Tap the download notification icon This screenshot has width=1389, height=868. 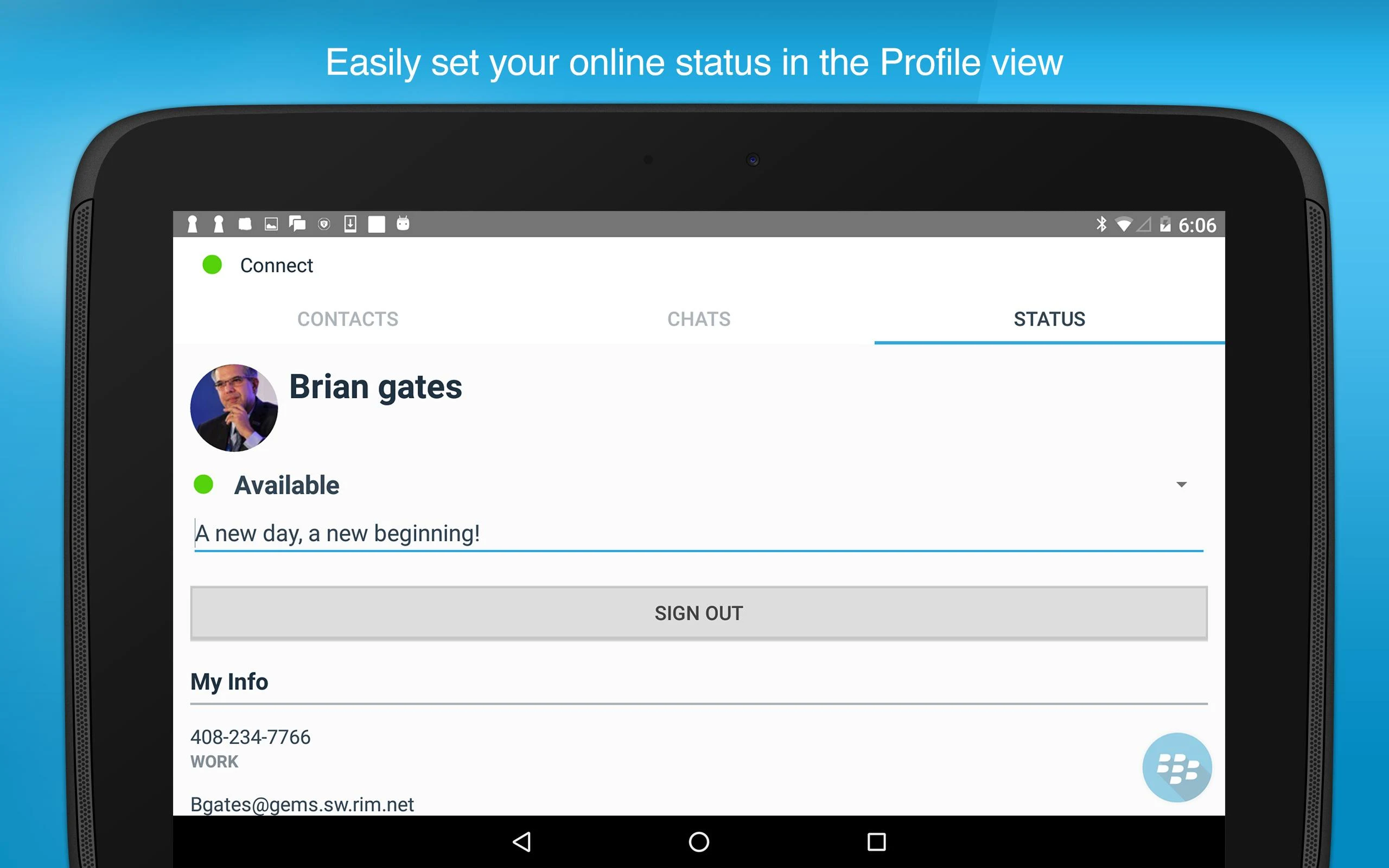coord(350,224)
